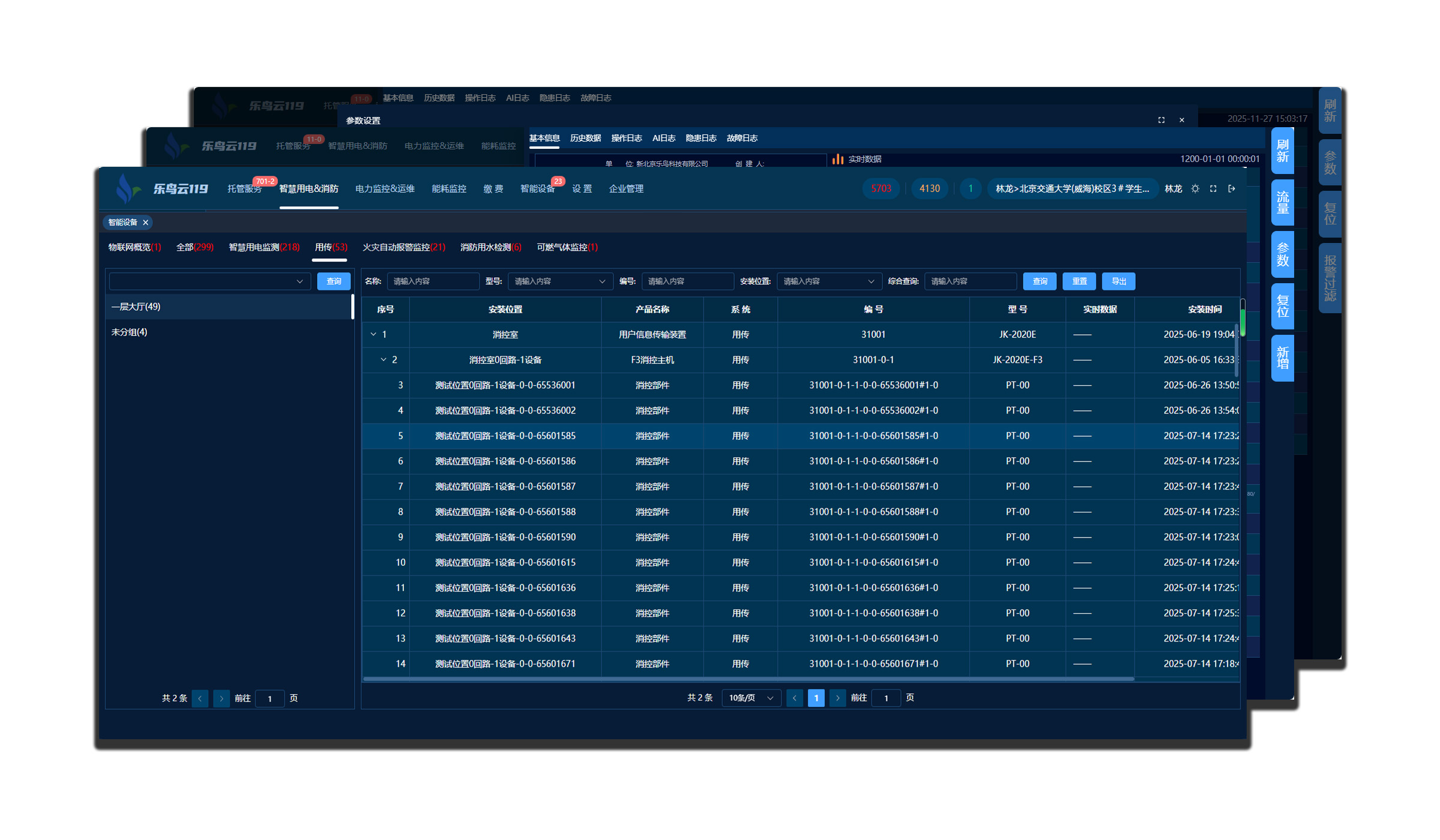Viewport: 1440px width, 840px height.
Task: Click the orange 4130 counter badge
Action: tap(929, 188)
